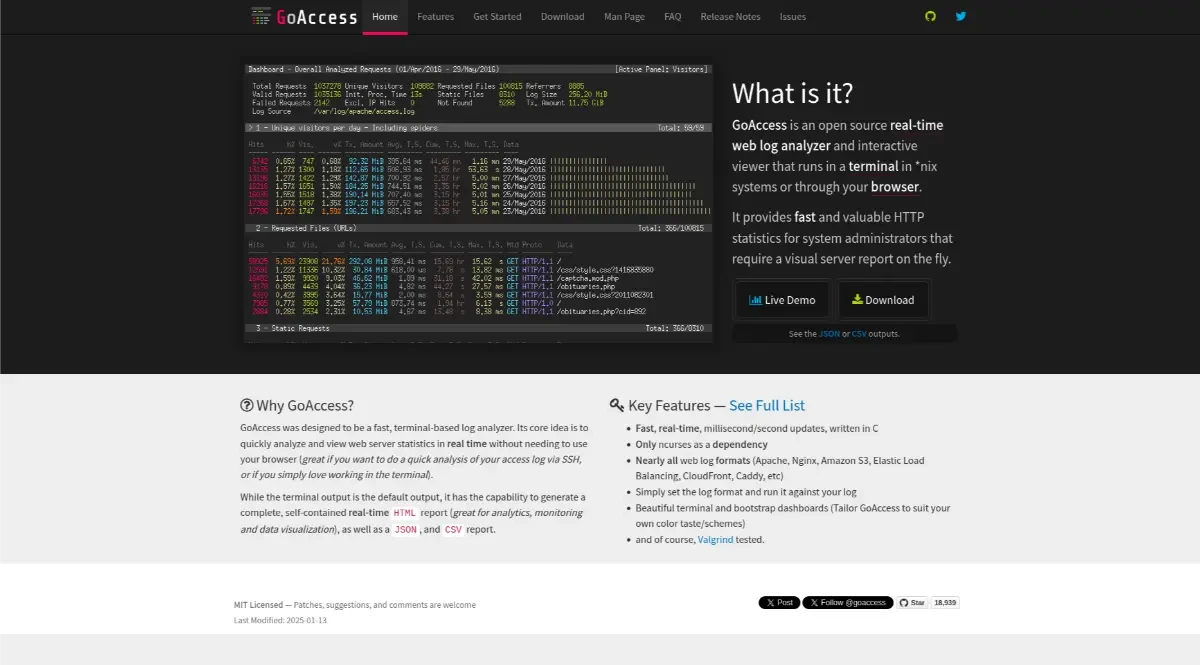Click the X Follow @goaccess button
The image size is (1200, 665).
847,603
